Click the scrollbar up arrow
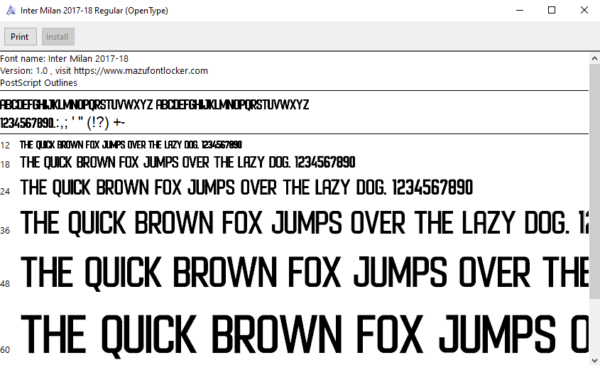This screenshot has height=365, width=600. pyautogui.click(x=595, y=59)
